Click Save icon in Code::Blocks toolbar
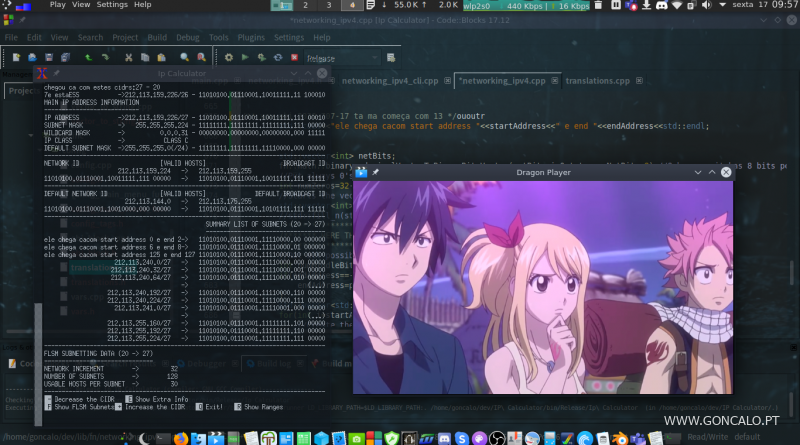800x445 pixels. tap(48, 57)
